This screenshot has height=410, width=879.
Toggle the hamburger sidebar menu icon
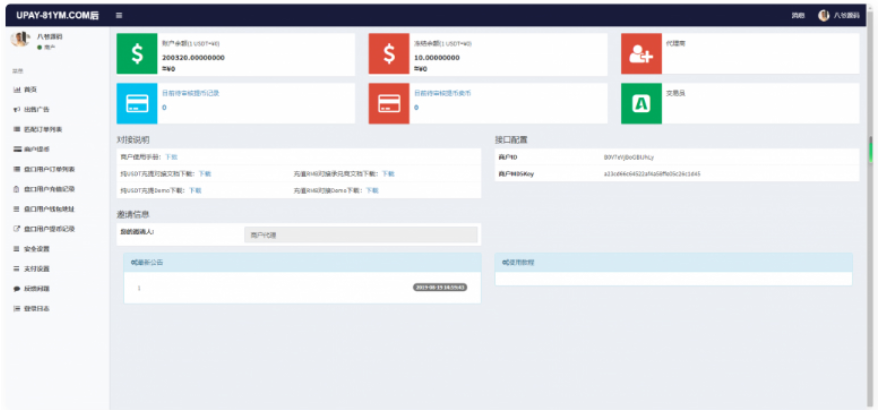coord(119,16)
